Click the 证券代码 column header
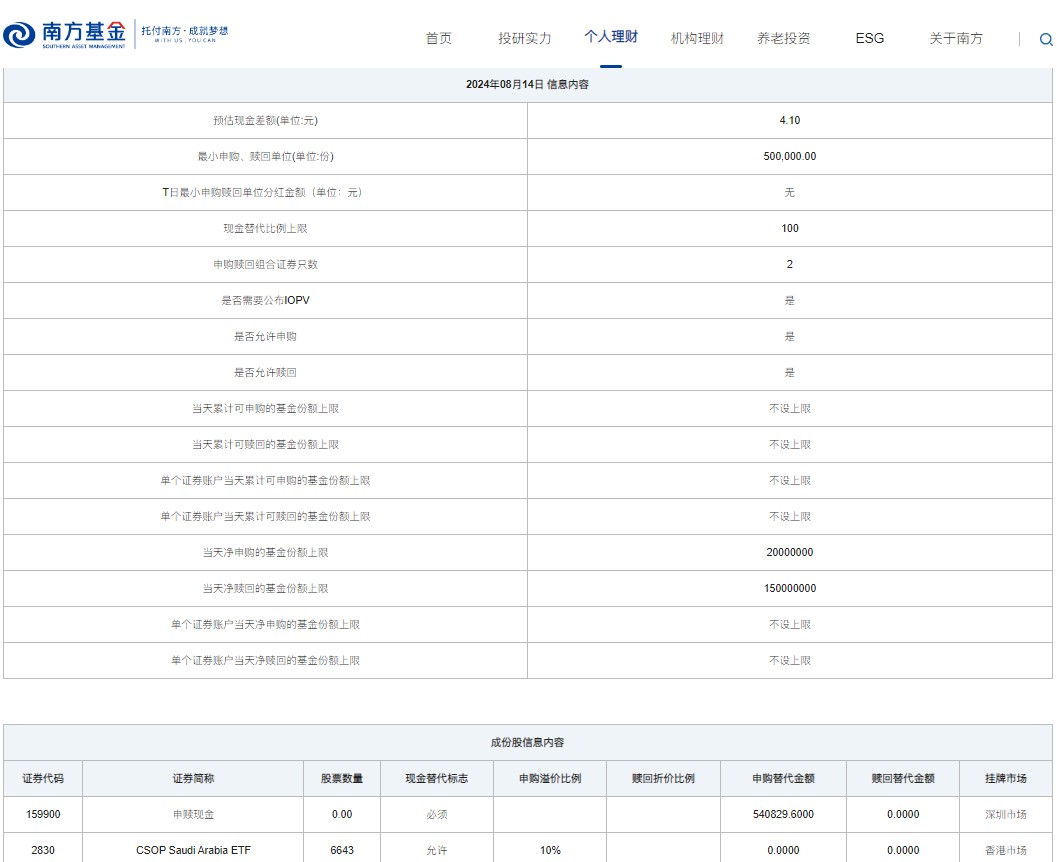Image resolution: width=1057 pixels, height=862 pixels. (x=43, y=779)
